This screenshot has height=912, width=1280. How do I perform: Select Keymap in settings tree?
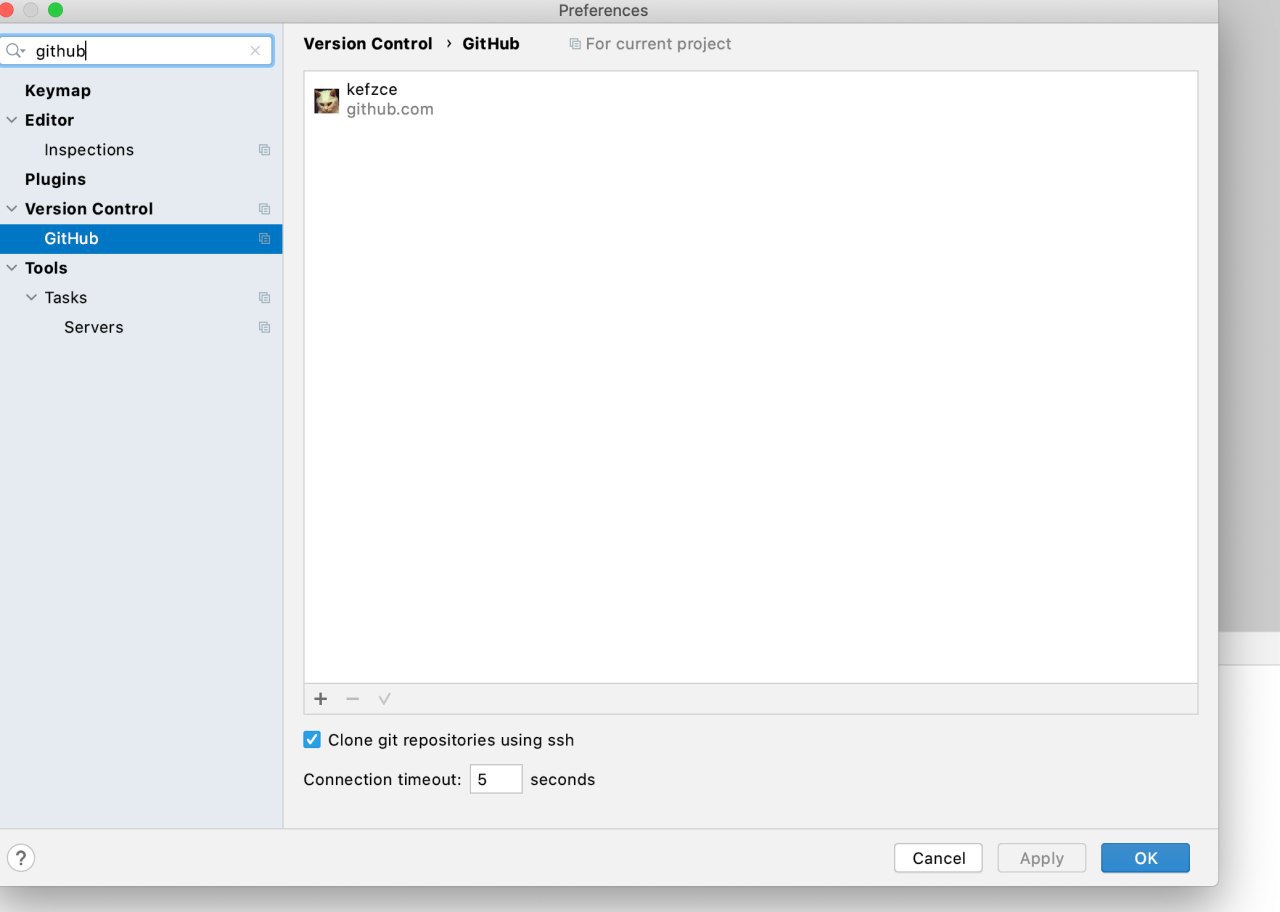click(58, 91)
